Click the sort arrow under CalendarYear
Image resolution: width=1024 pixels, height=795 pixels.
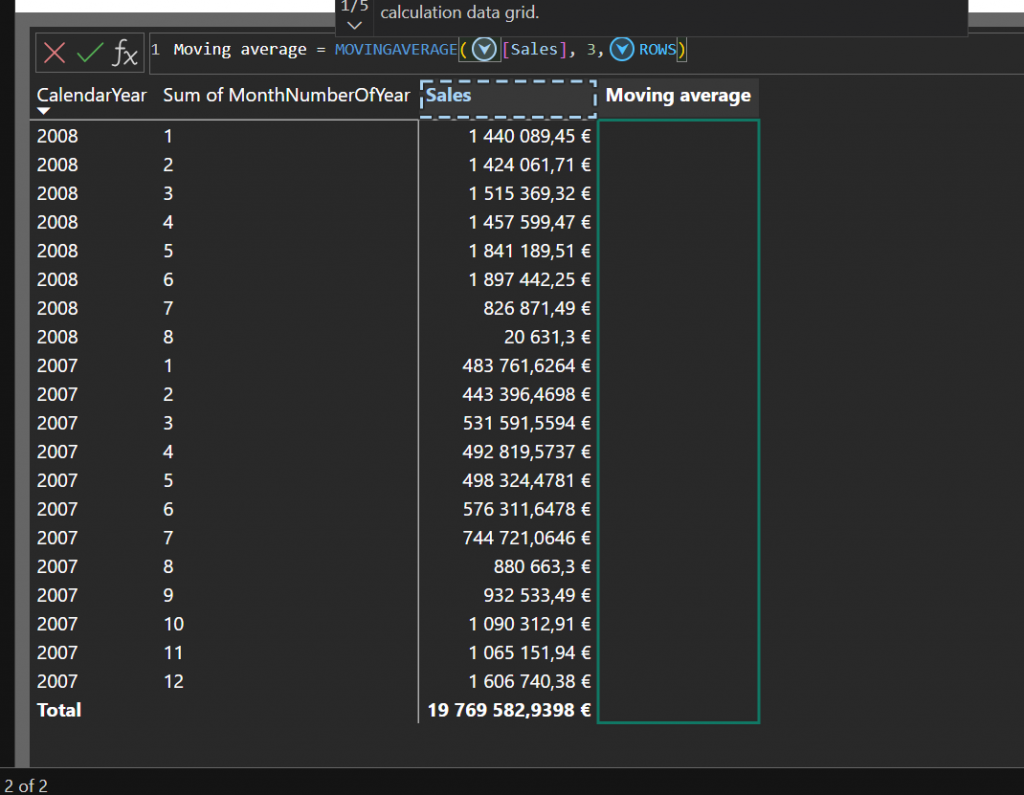[x=43, y=111]
